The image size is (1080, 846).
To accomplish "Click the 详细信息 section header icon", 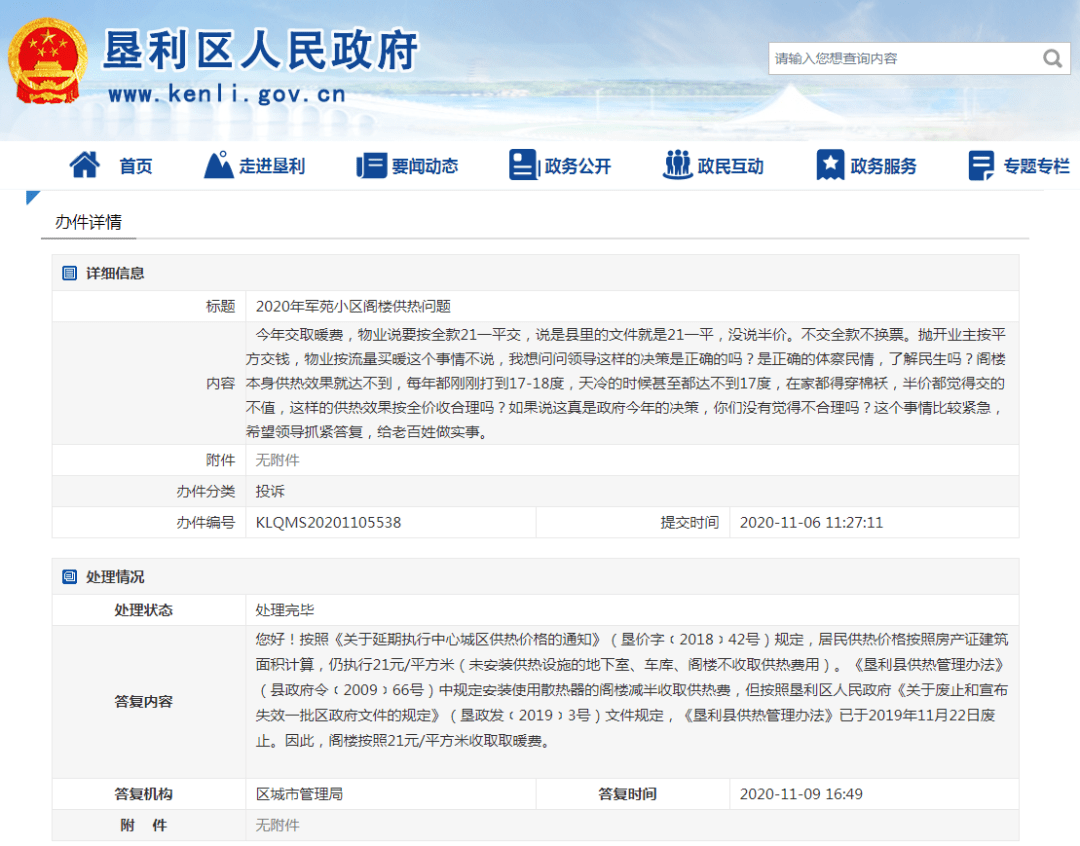I will [x=69, y=273].
